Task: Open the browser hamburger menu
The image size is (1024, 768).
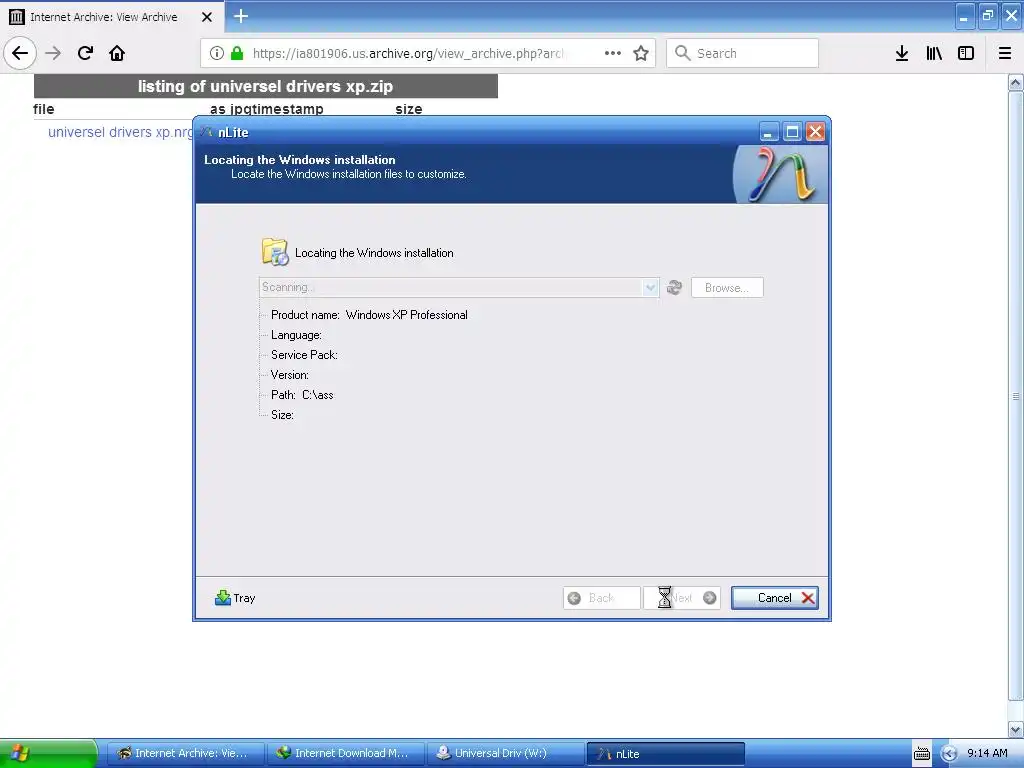Action: [x=1004, y=53]
